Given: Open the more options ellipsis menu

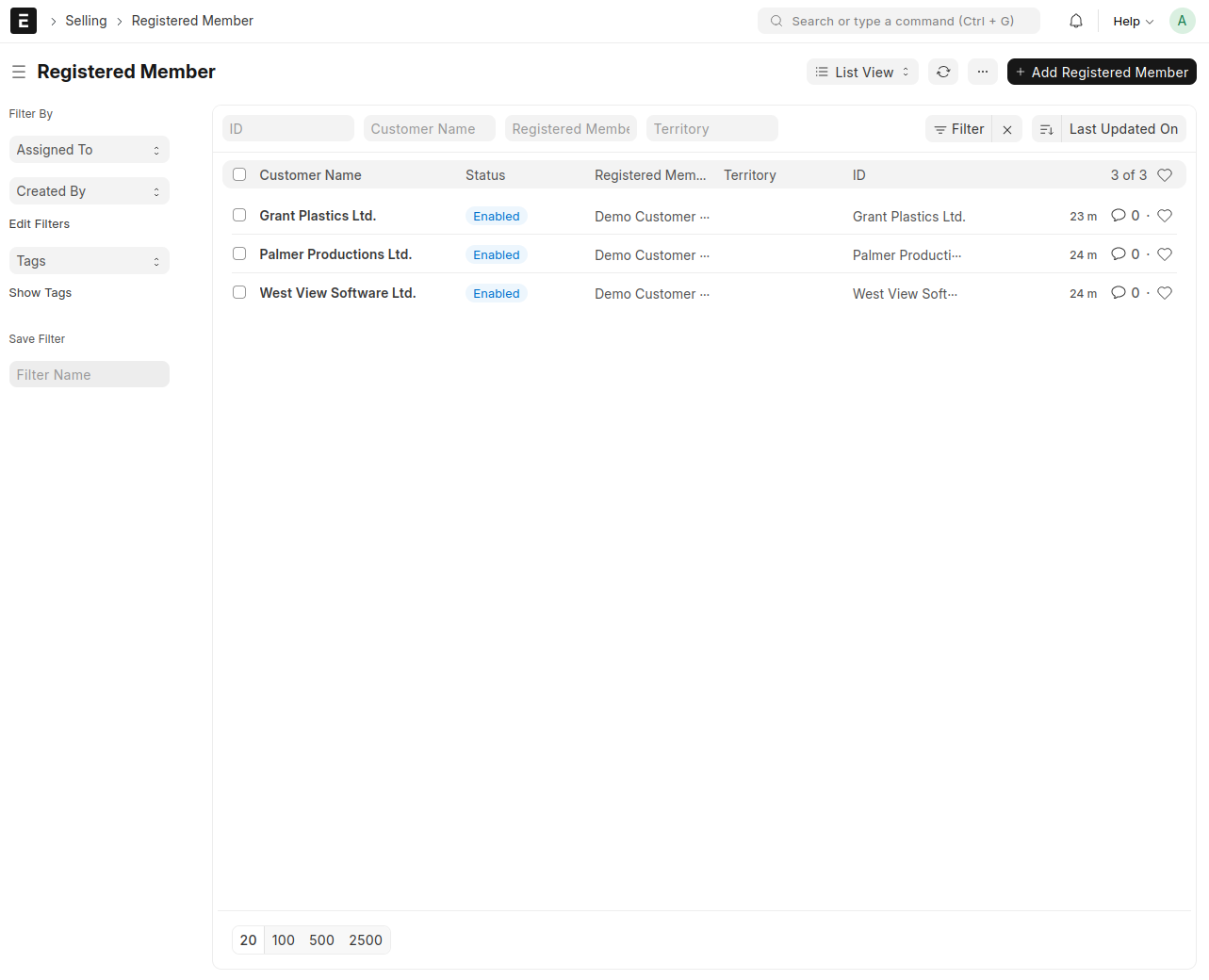Looking at the screenshot, I should click(983, 72).
